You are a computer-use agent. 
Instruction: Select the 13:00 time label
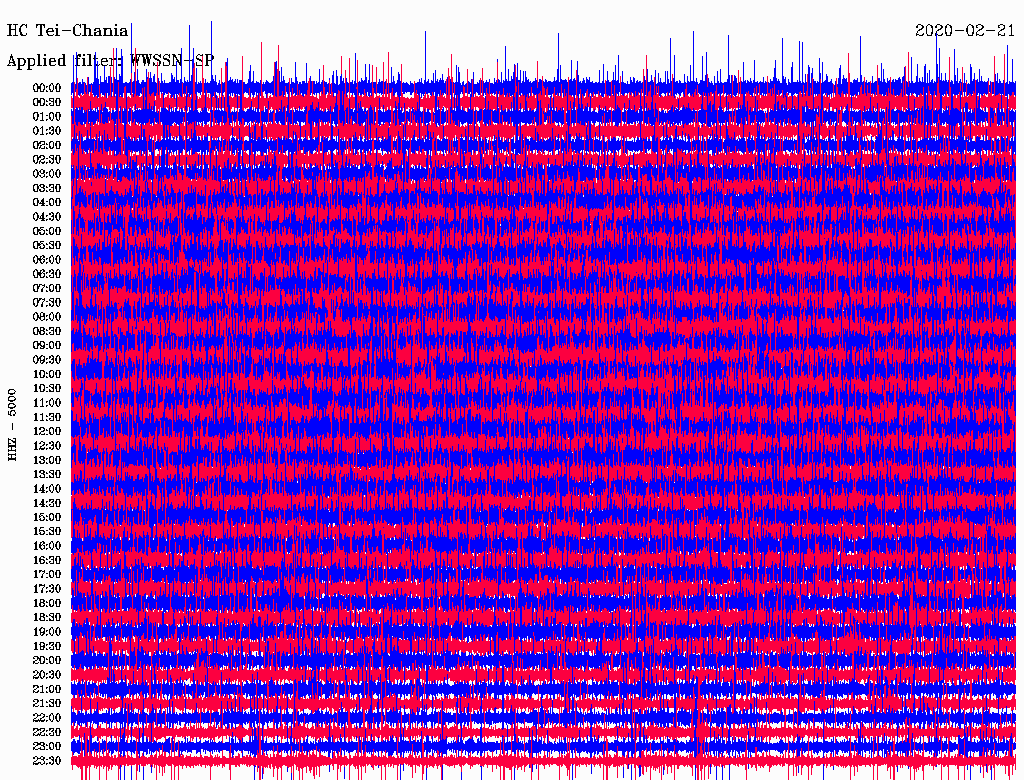[47, 460]
